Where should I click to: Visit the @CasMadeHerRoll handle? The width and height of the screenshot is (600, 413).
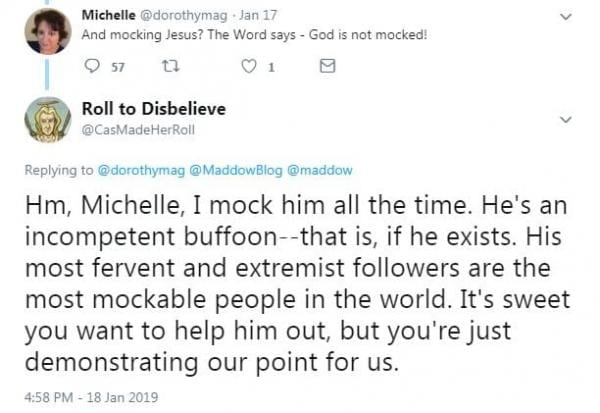pyautogui.click(x=139, y=130)
